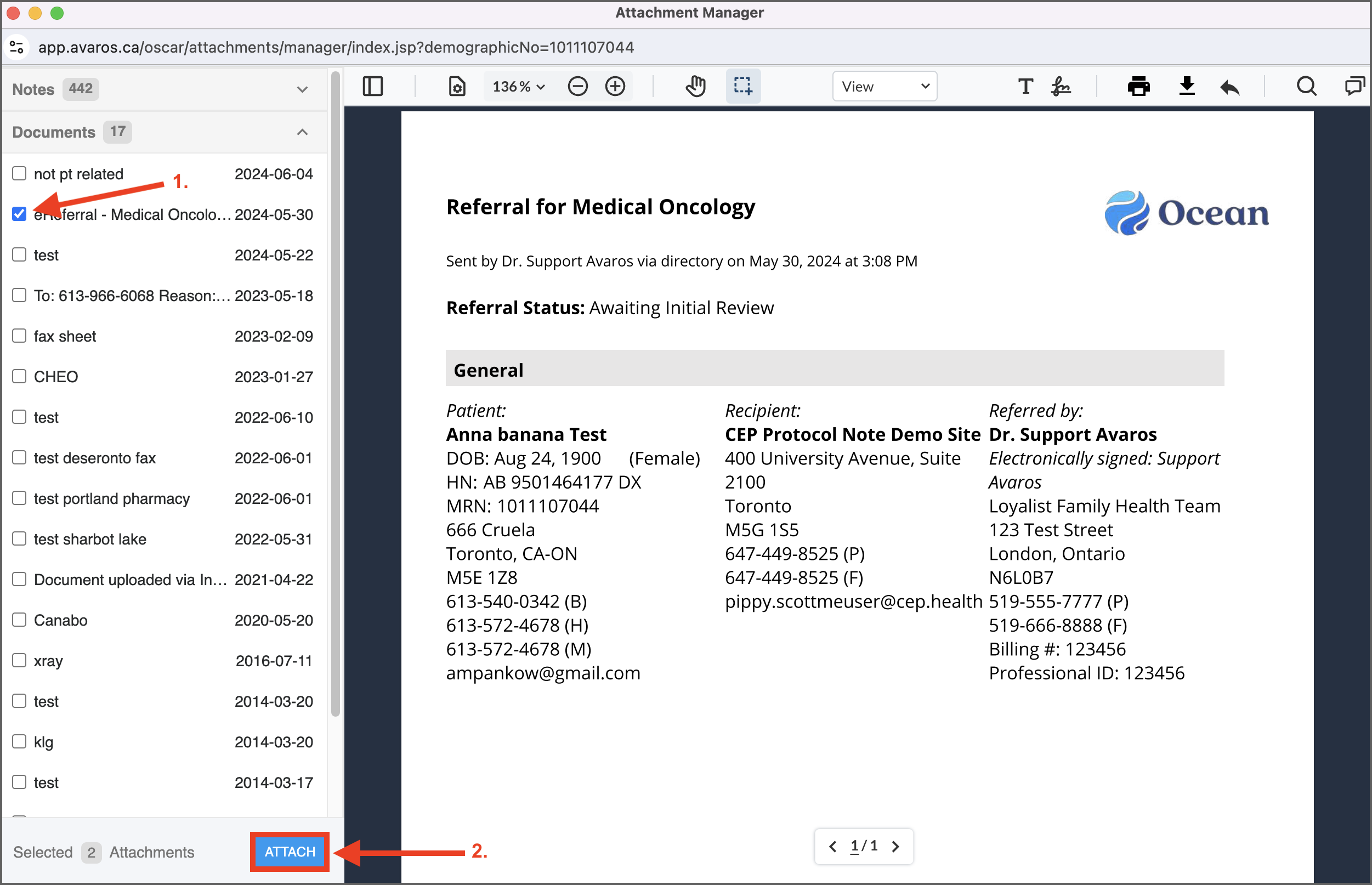Click the Ocean logo in the PDF
This screenshot has height=885, width=1372.
pyautogui.click(x=1187, y=213)
